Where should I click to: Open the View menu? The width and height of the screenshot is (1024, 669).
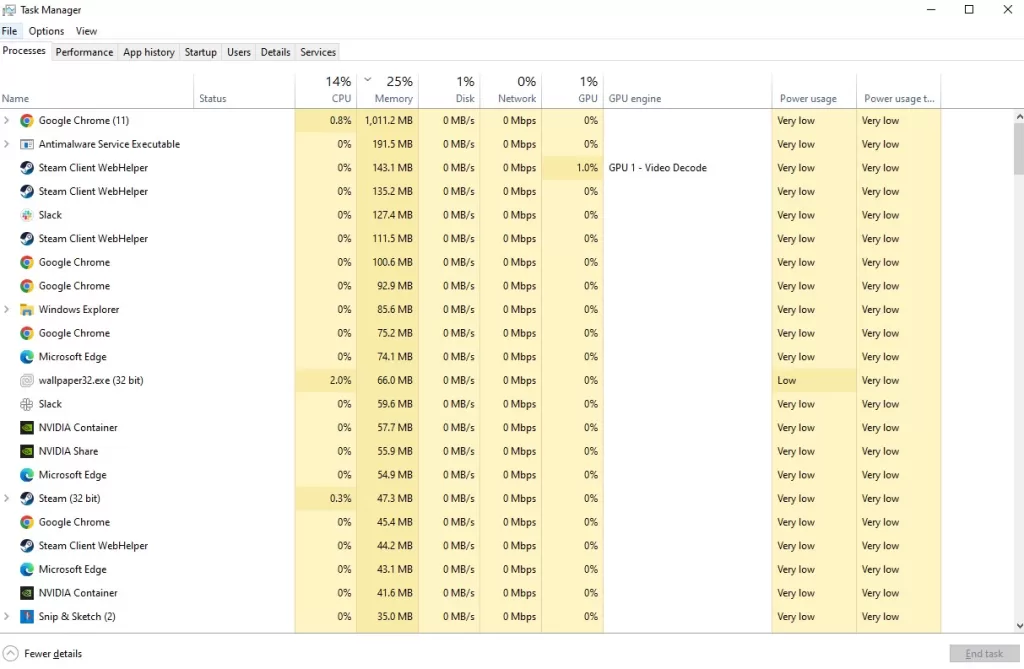click(x=86, y=31)
